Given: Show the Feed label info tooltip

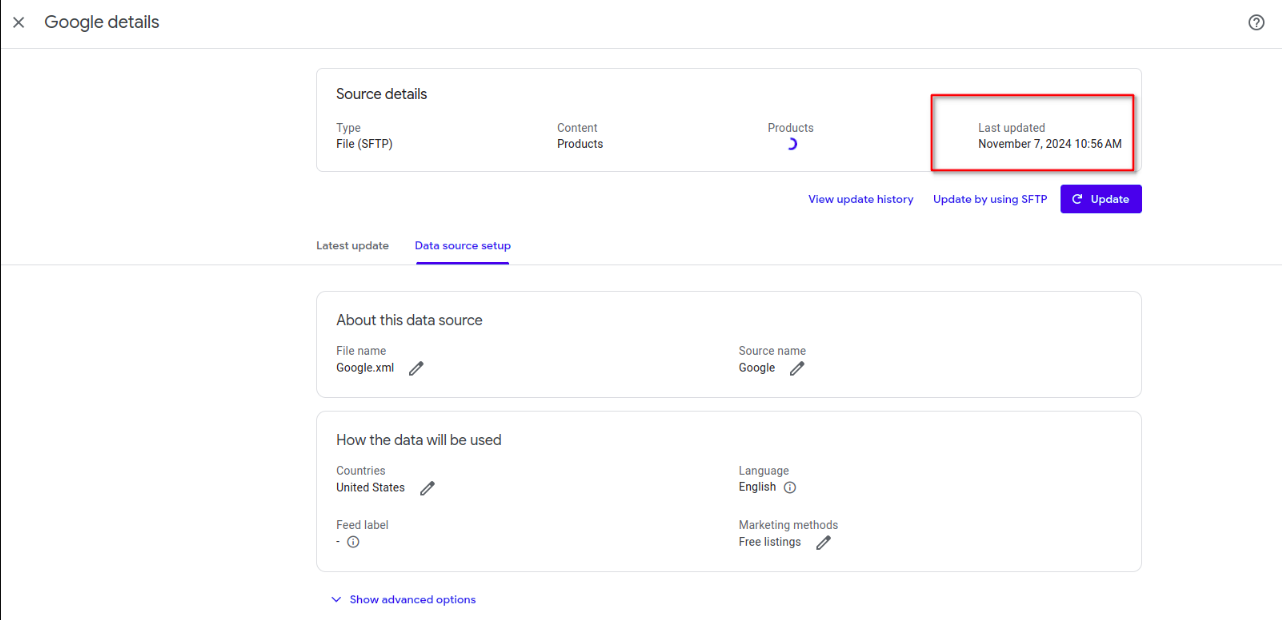Looking at the screenshot, I should click(353, 542).
